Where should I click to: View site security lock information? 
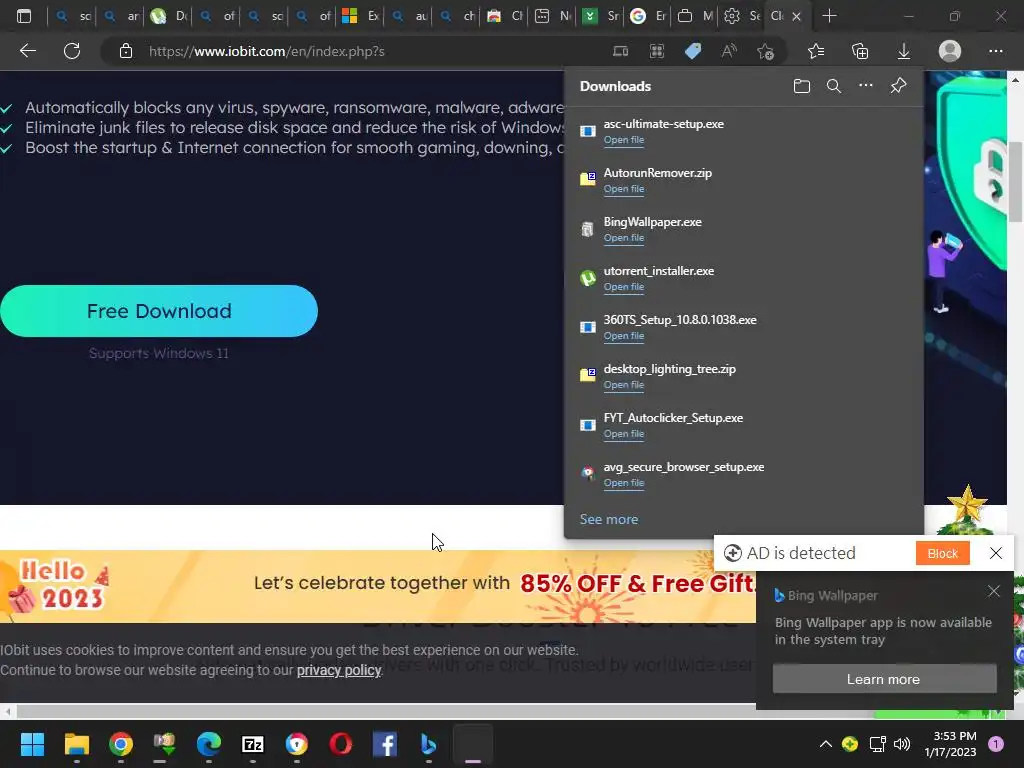pos(125,51)
